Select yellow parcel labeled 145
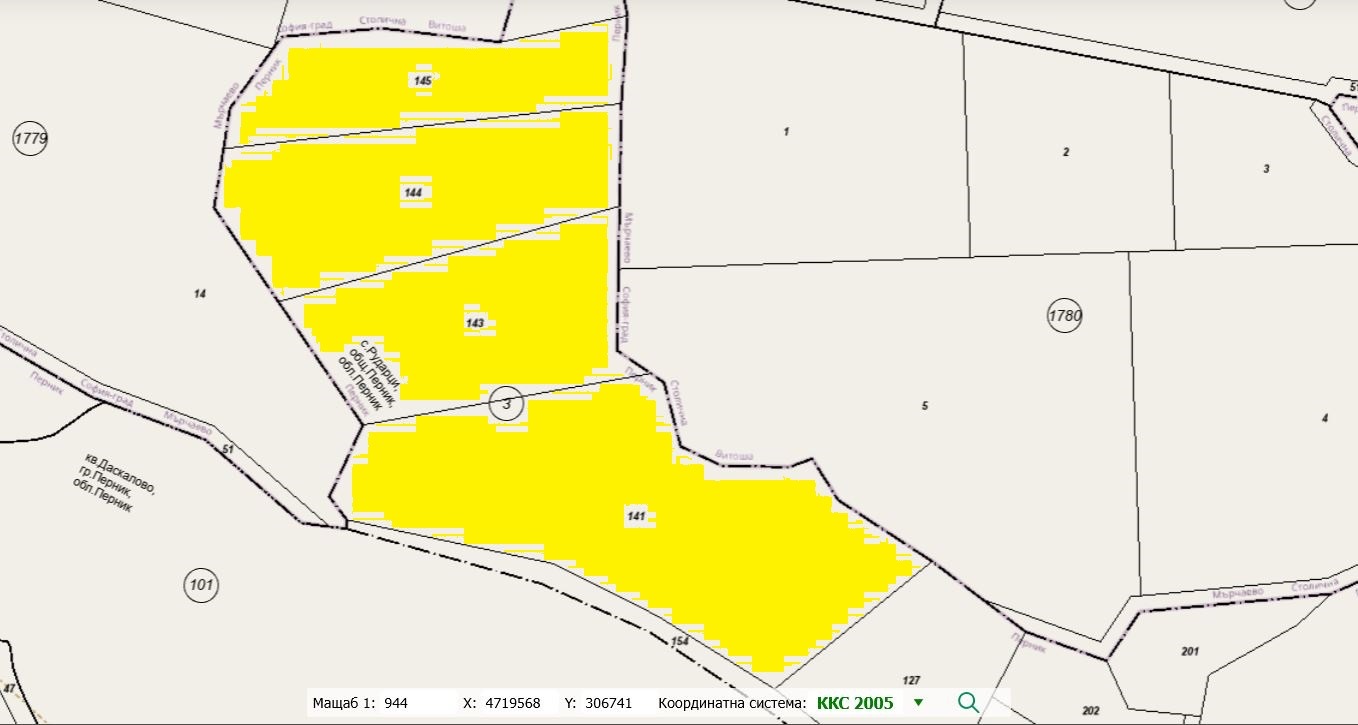The height and width of the screenshot is (725, 1358). click(x=424, y=79)
